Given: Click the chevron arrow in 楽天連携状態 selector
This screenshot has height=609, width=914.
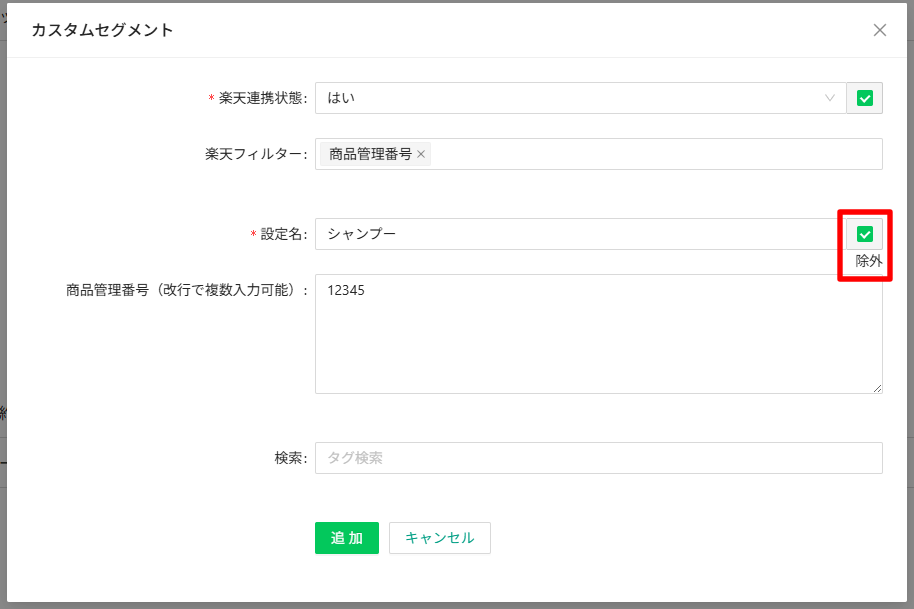Looking at the screenshot, I should 830,98.
